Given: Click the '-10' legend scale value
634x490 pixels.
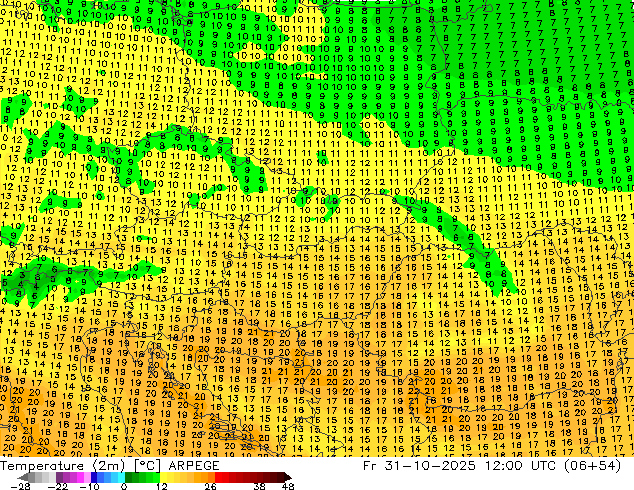Looking at the screenshot, I should point(89,486).
